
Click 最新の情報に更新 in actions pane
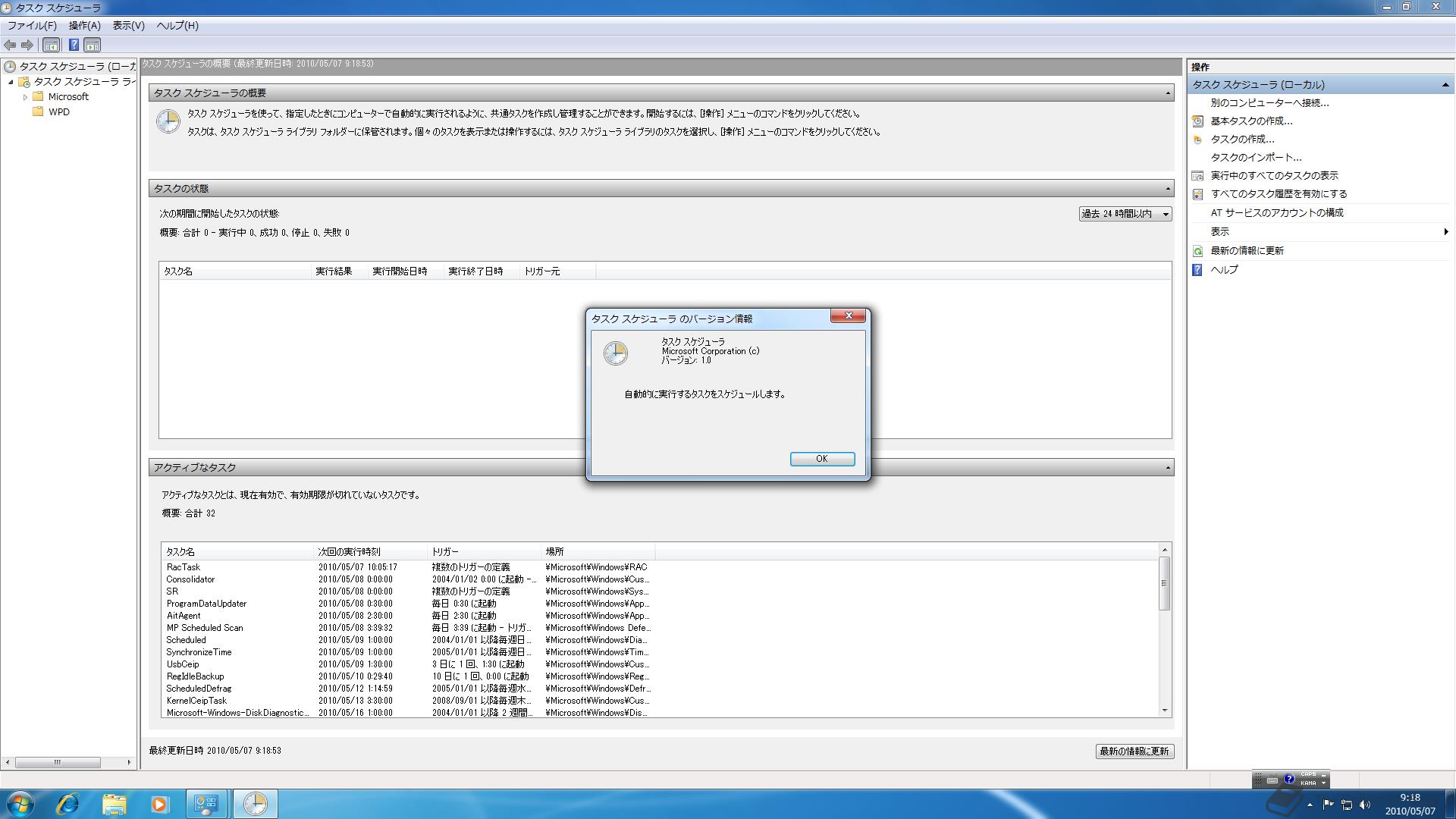[1247, 251]
